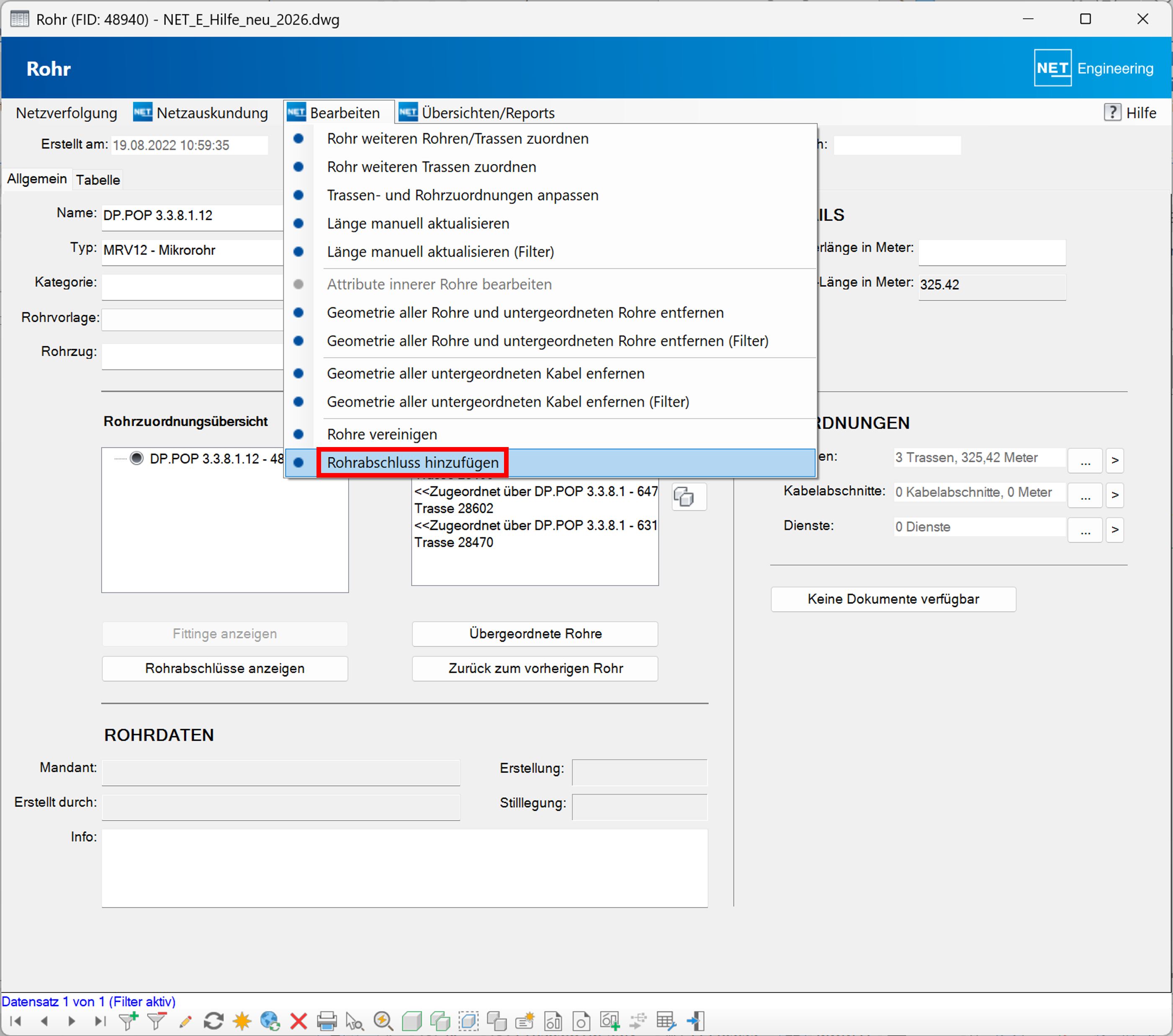Screen dimensions: 1173x1036
Task: Choose Geometrie aller Rohre entfernen (Filter)
Action: [x=550, y=341]
